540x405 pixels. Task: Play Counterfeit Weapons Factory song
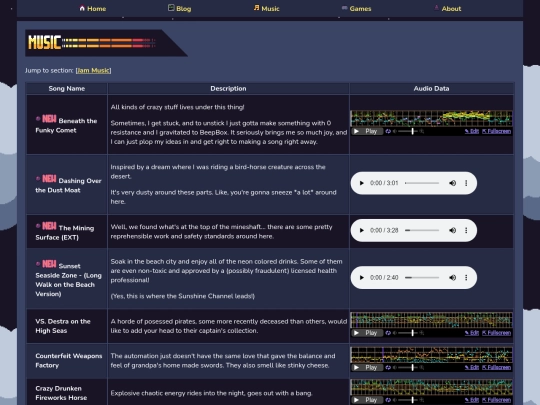[366, 367]
